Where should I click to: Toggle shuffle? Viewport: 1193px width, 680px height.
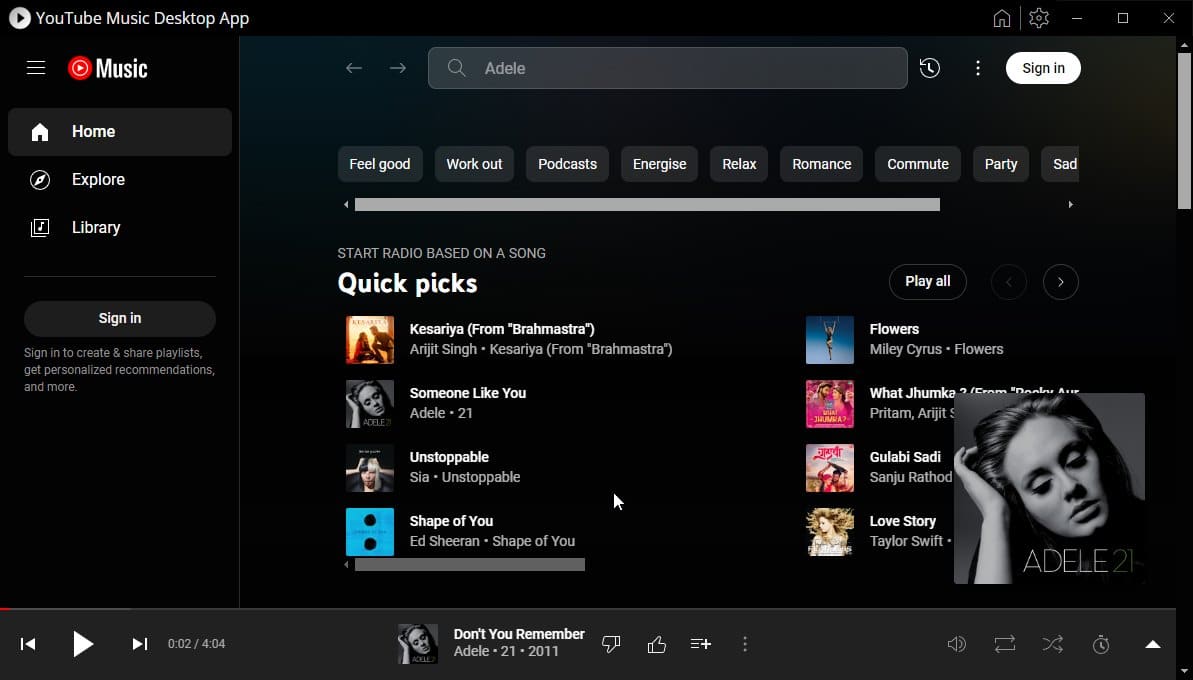point(1052,644)
